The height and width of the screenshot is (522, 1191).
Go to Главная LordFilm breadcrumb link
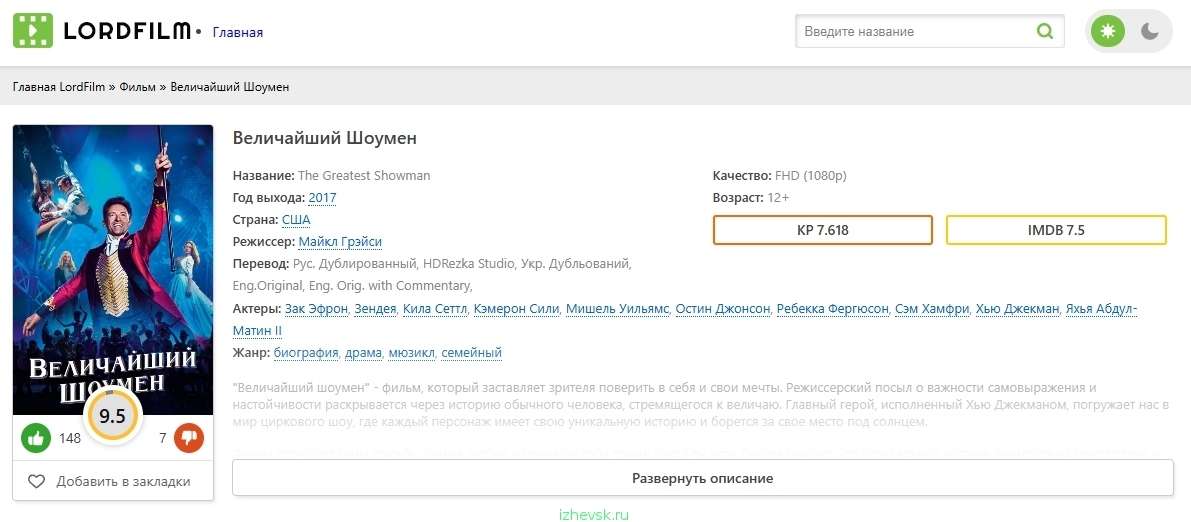coord(58,87)
